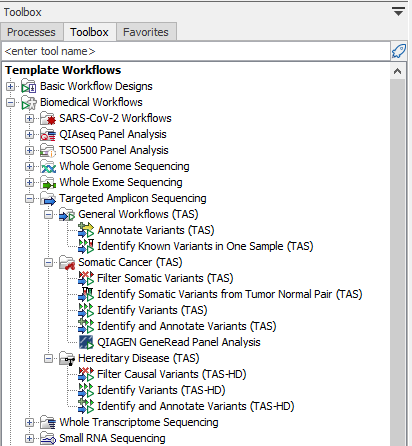Image resolution: width=412 pixels, height=446 pixels.
Task: Collapse the Somatic Cancer (TAS) node
Action: (x=48, y=262)
